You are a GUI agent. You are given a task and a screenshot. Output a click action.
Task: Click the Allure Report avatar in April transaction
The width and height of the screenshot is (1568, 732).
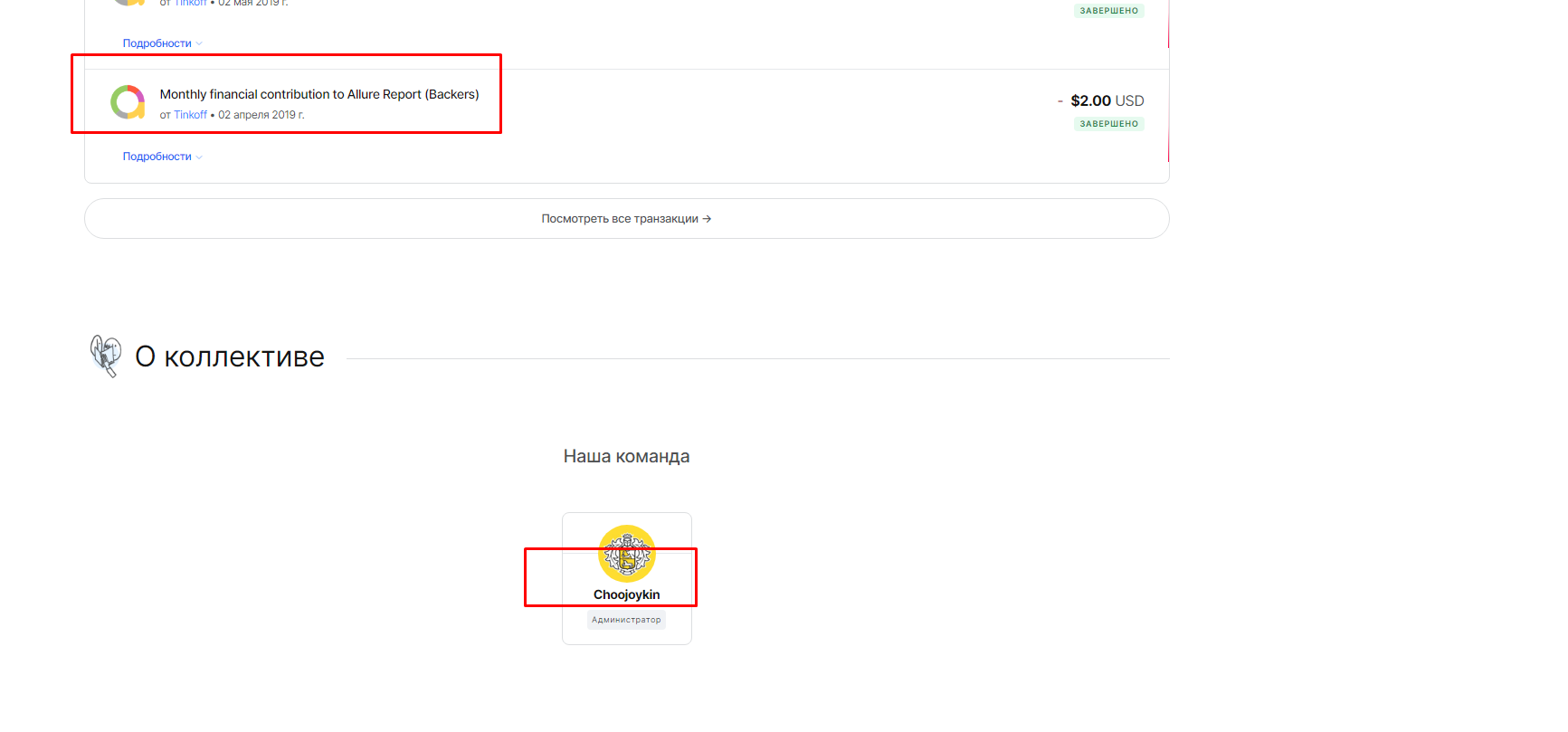coord(128,102)
